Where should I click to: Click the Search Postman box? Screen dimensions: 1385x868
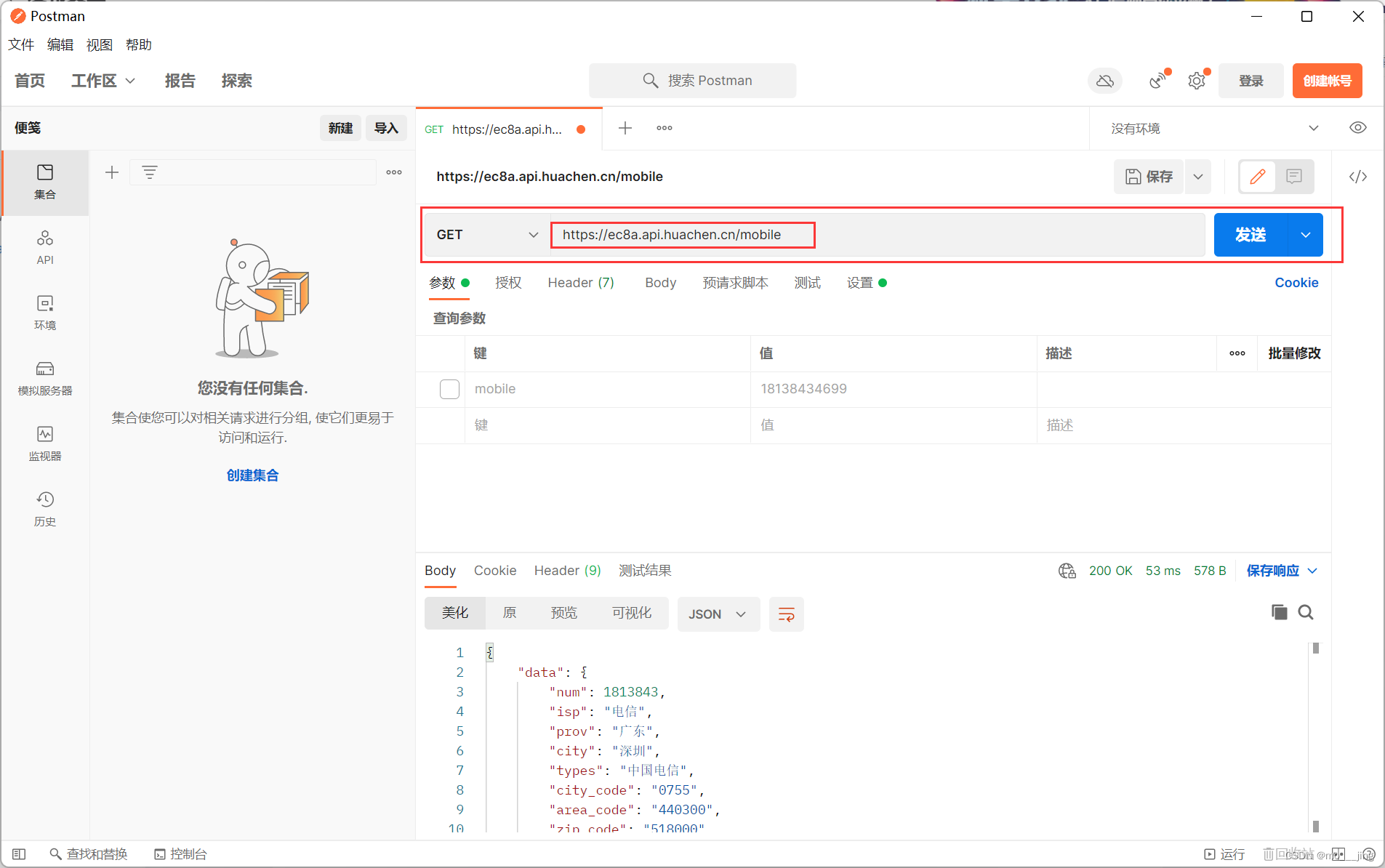(693, 81)
